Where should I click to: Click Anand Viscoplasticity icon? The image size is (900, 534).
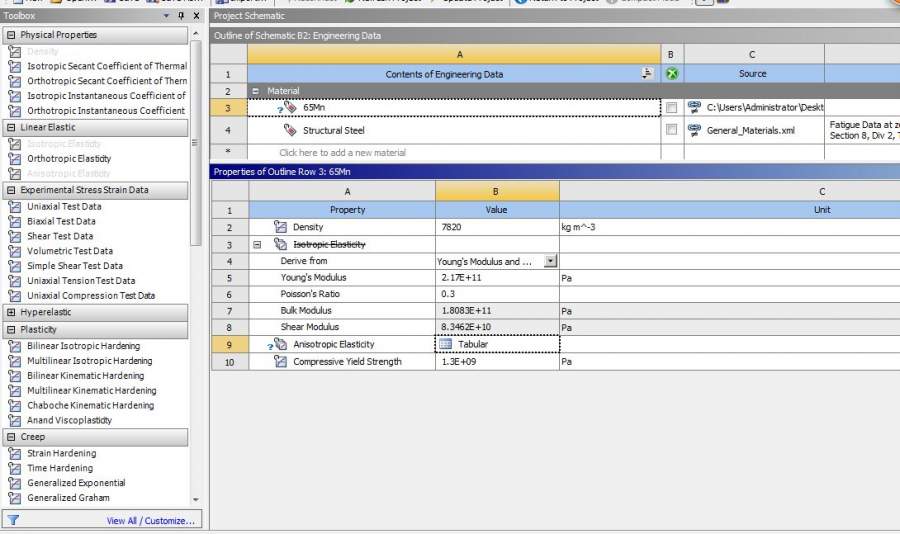[14, 421]
